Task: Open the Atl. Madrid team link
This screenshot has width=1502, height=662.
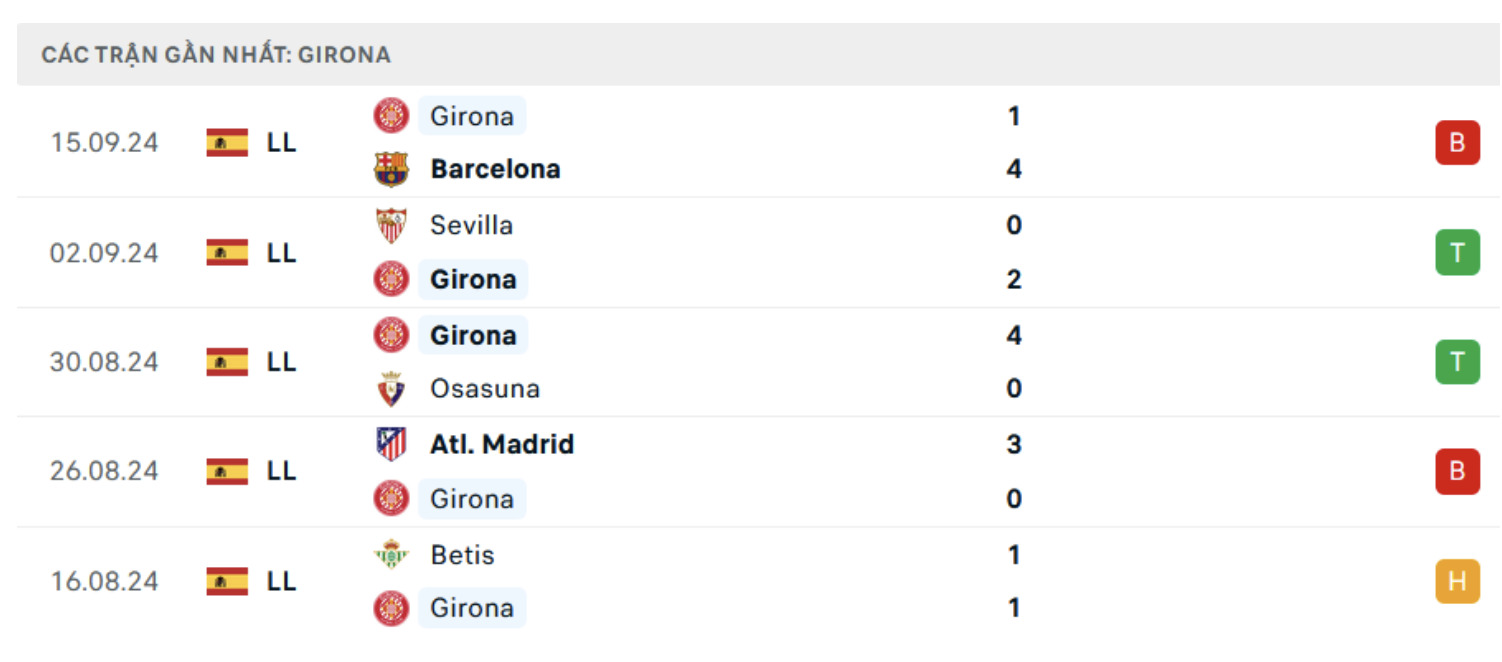Action: click(x=502, y=444)
